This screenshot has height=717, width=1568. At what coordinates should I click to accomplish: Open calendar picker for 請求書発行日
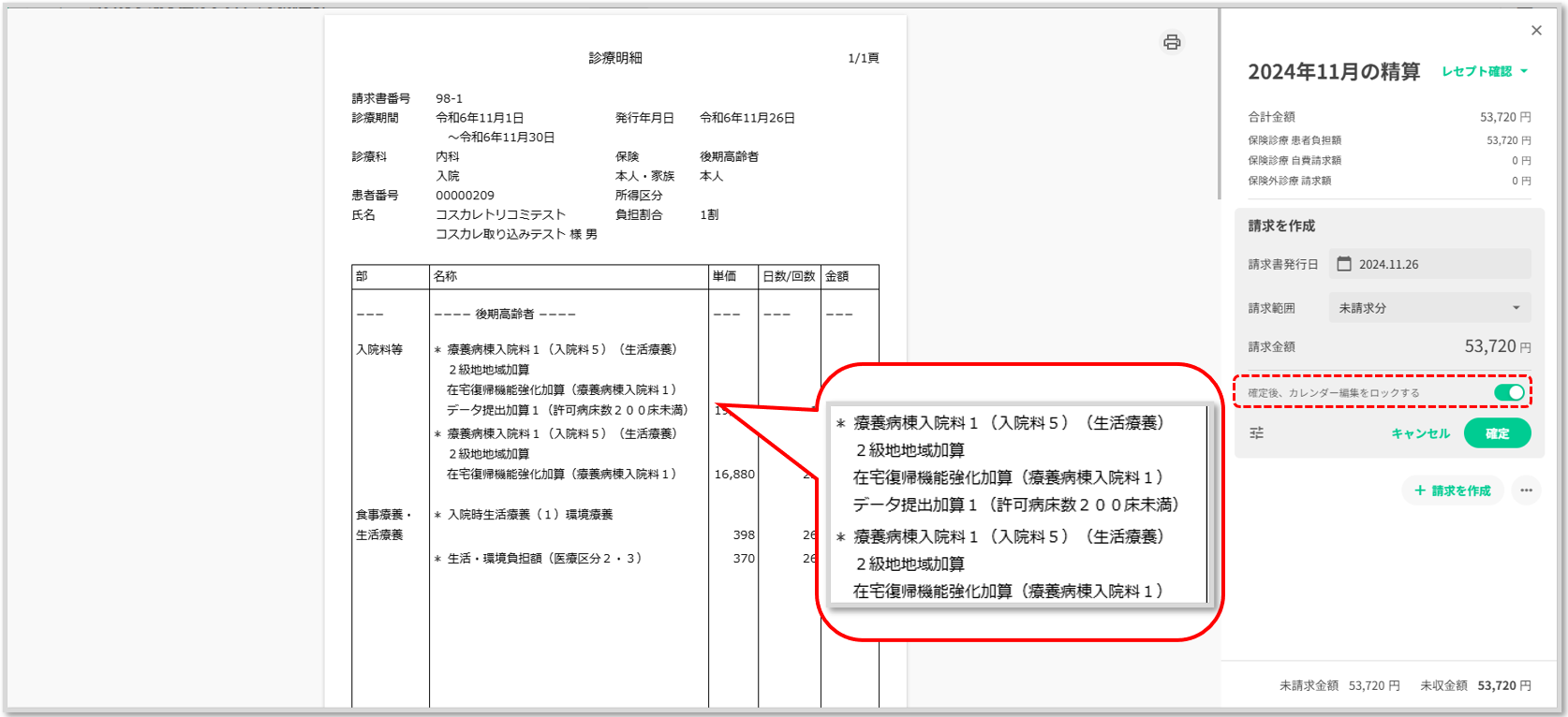click(x=1344, y=264)
